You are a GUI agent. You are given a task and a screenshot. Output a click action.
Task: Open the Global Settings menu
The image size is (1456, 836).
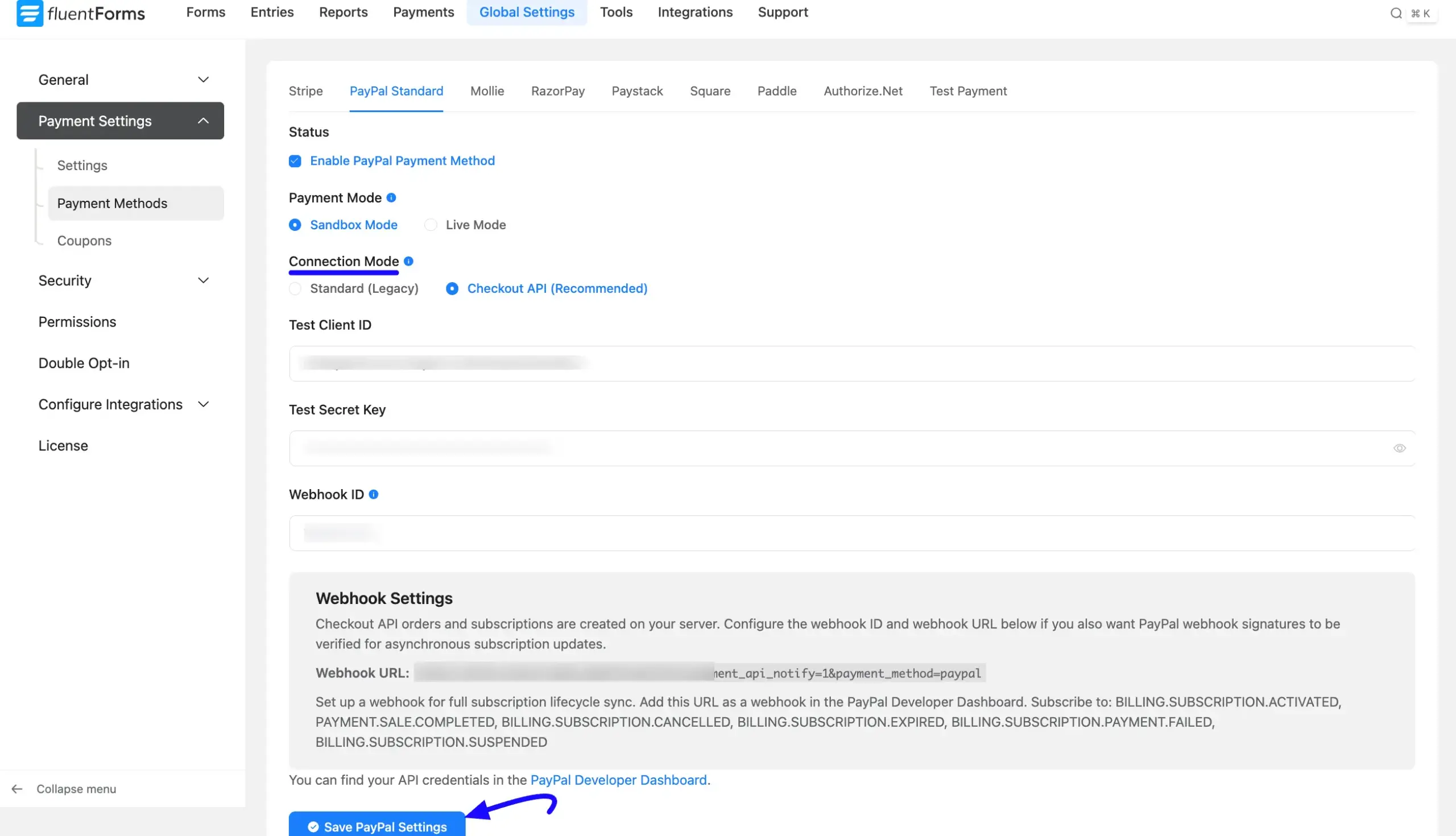pyautogui.click(x=527, y=12)
